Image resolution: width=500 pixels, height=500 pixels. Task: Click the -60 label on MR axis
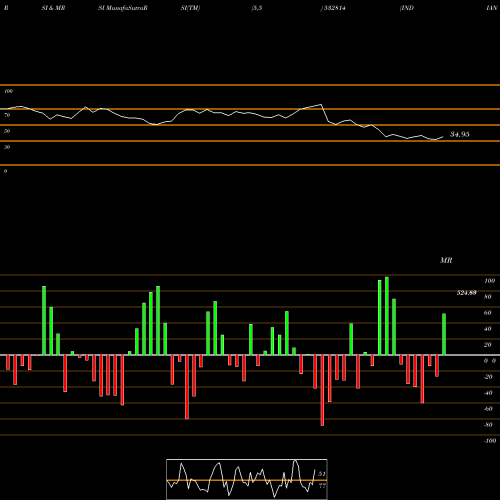488,409
